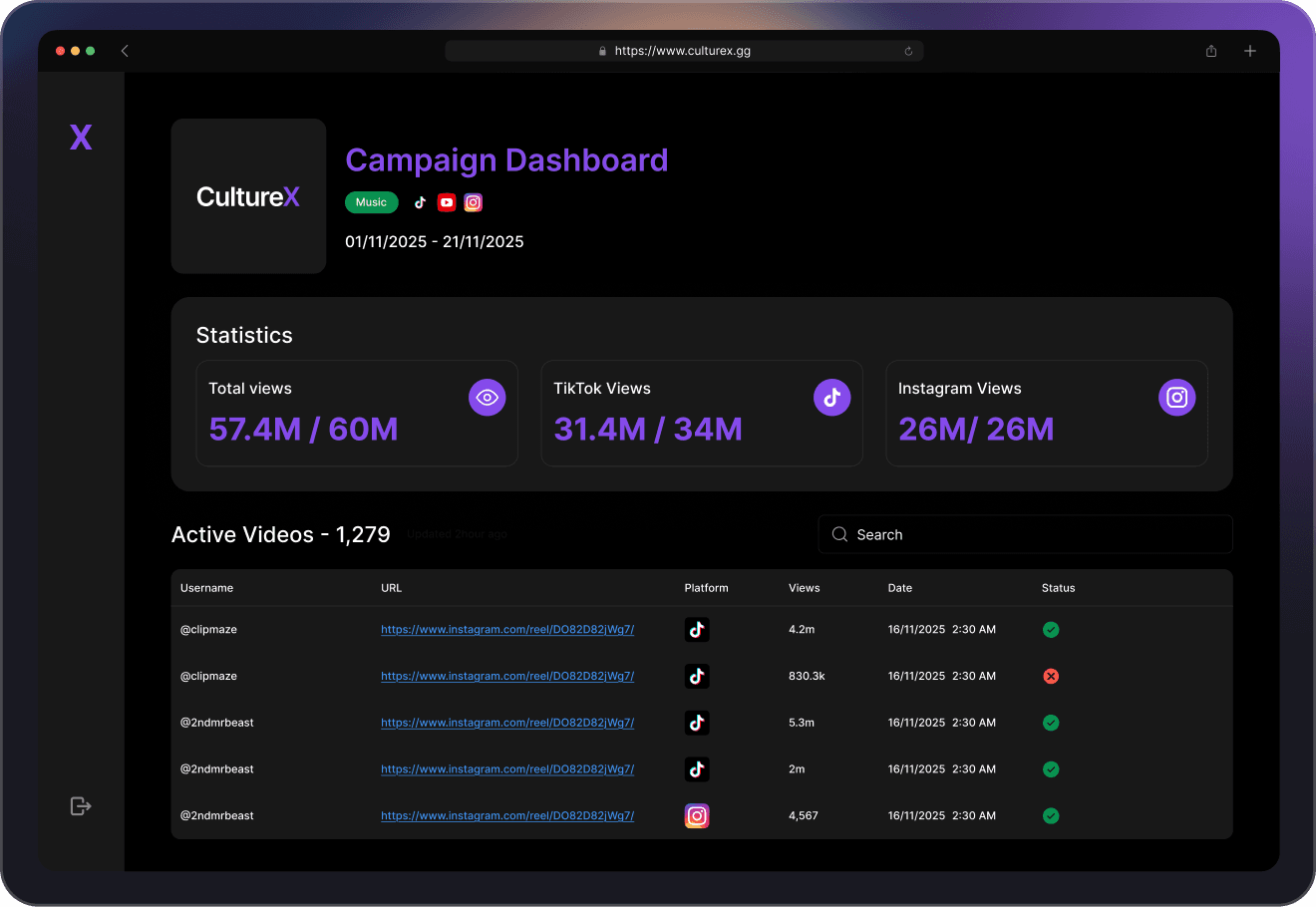Click the Views column header
Screen dimensions: 1316x907
coord(804,588)
